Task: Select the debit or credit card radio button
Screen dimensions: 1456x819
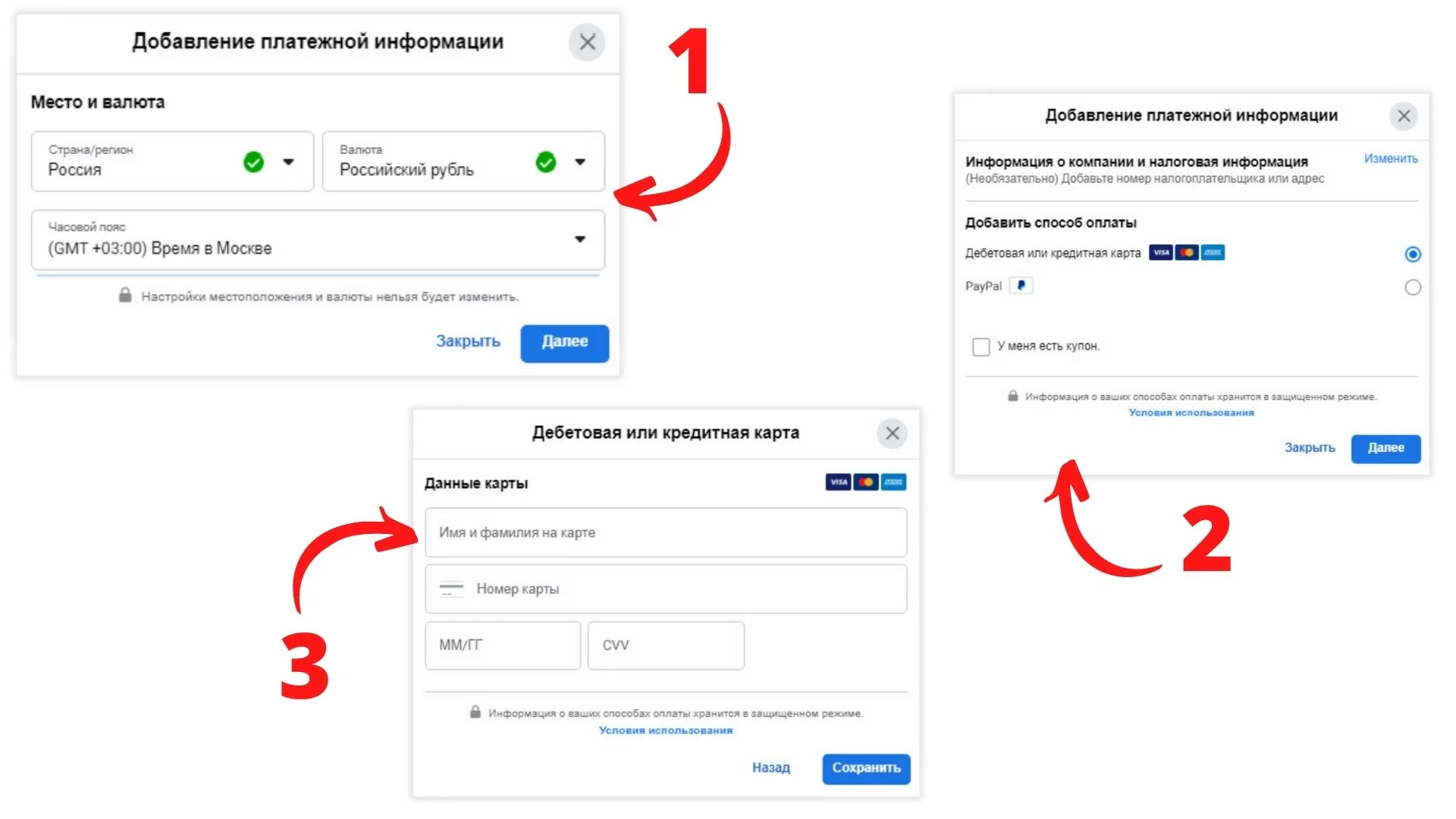Action: [x=1412, y=255]
